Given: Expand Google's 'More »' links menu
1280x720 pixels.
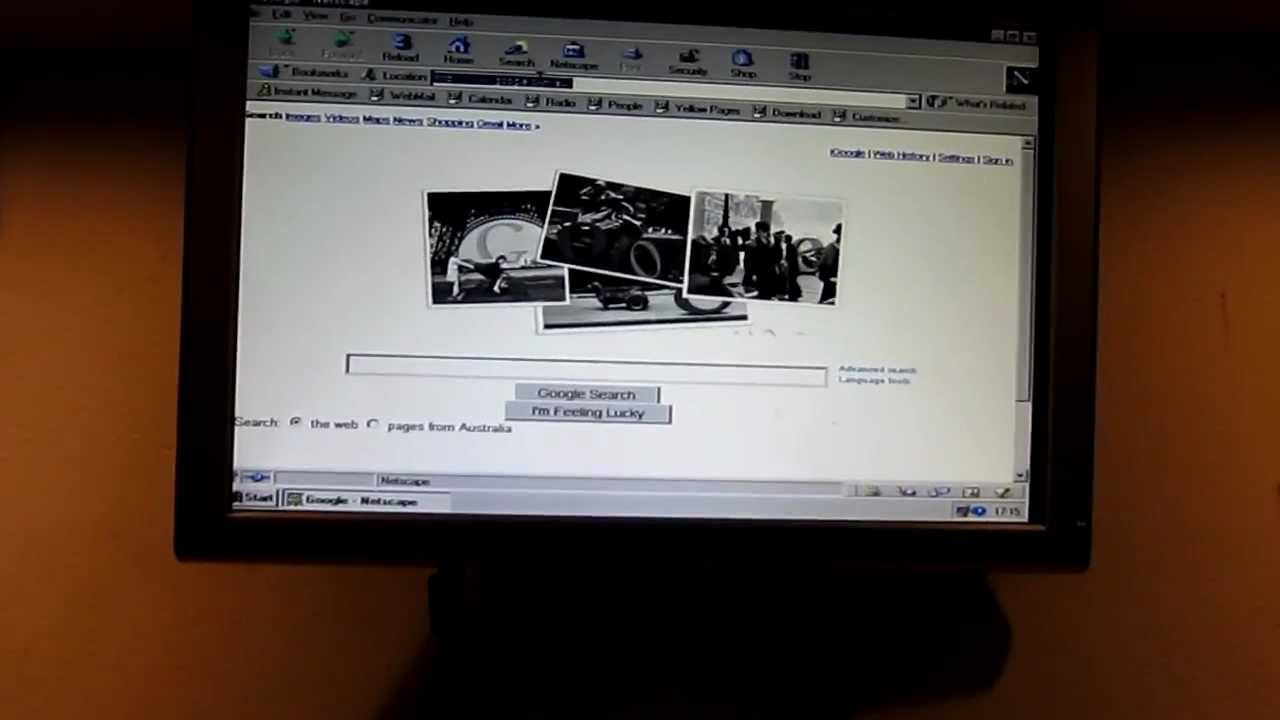Looking at the screenshot, I should click(522, 125).
